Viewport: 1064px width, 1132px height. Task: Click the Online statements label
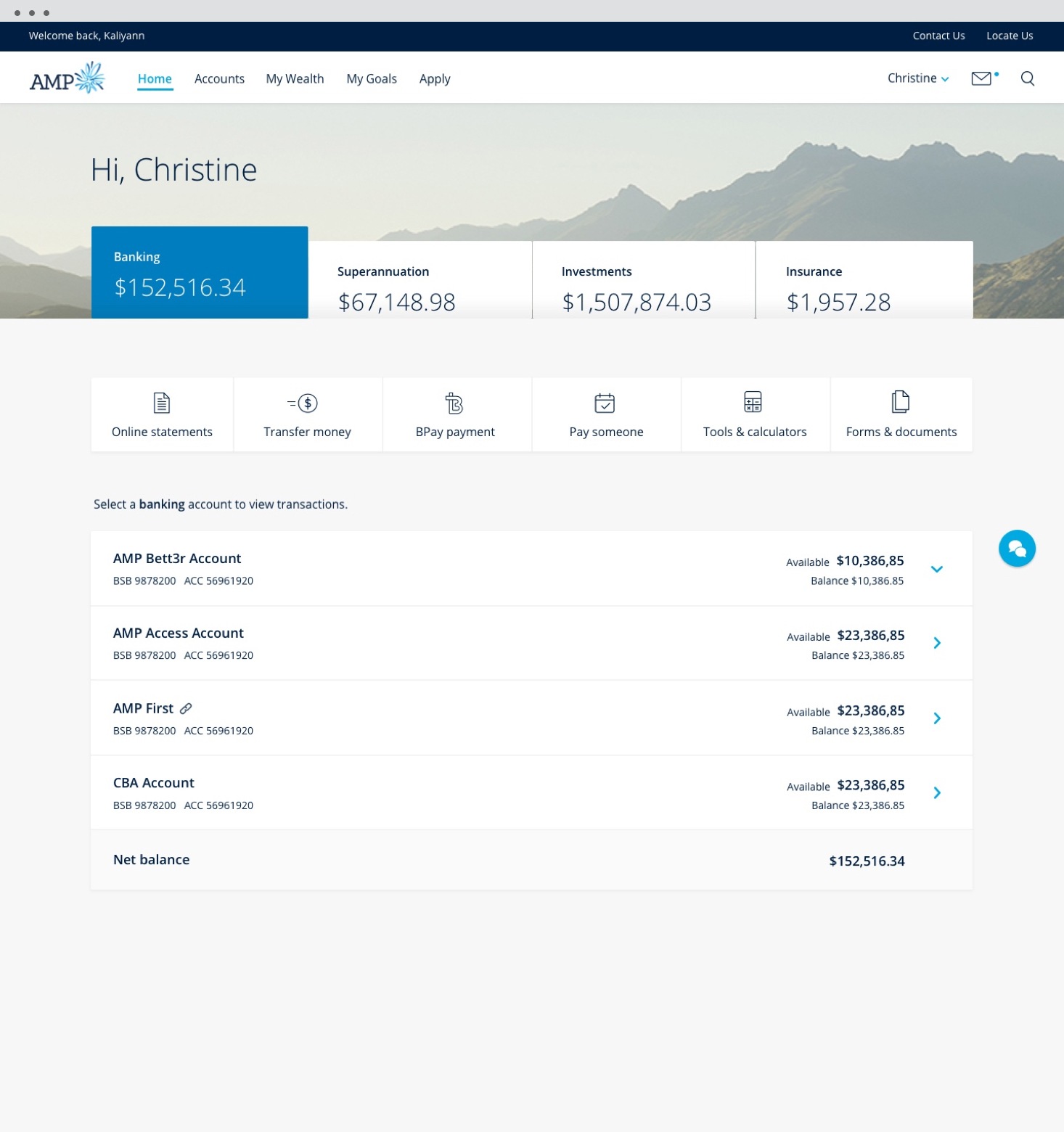[x=162, y=432]
